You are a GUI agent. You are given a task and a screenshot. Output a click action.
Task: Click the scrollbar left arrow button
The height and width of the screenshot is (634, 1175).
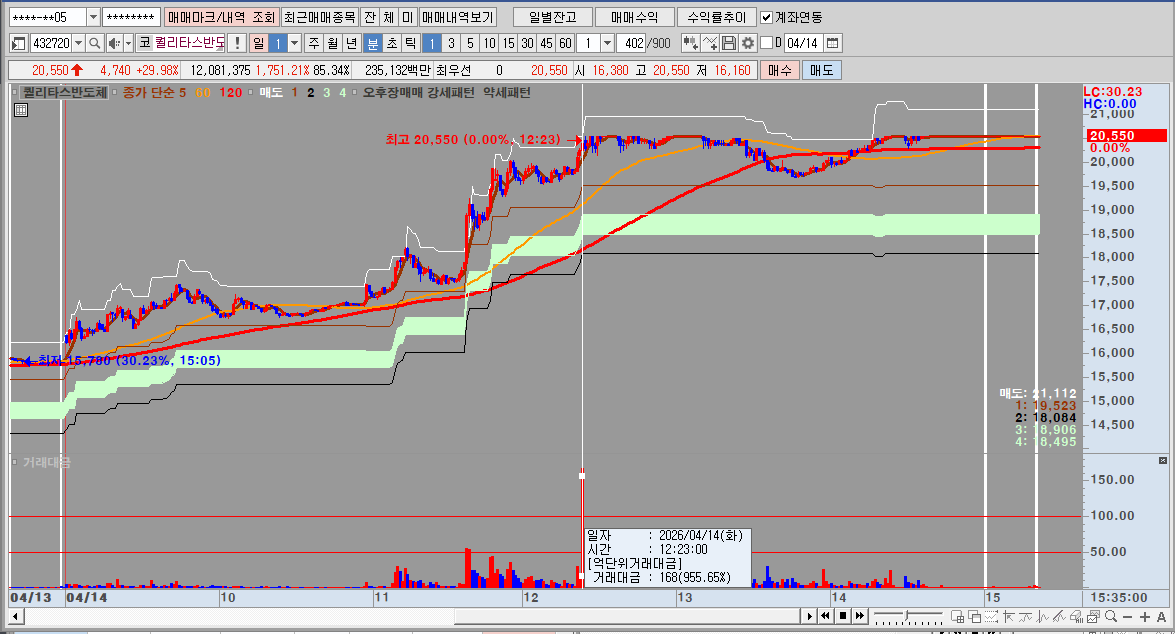[x=16, y=617]
